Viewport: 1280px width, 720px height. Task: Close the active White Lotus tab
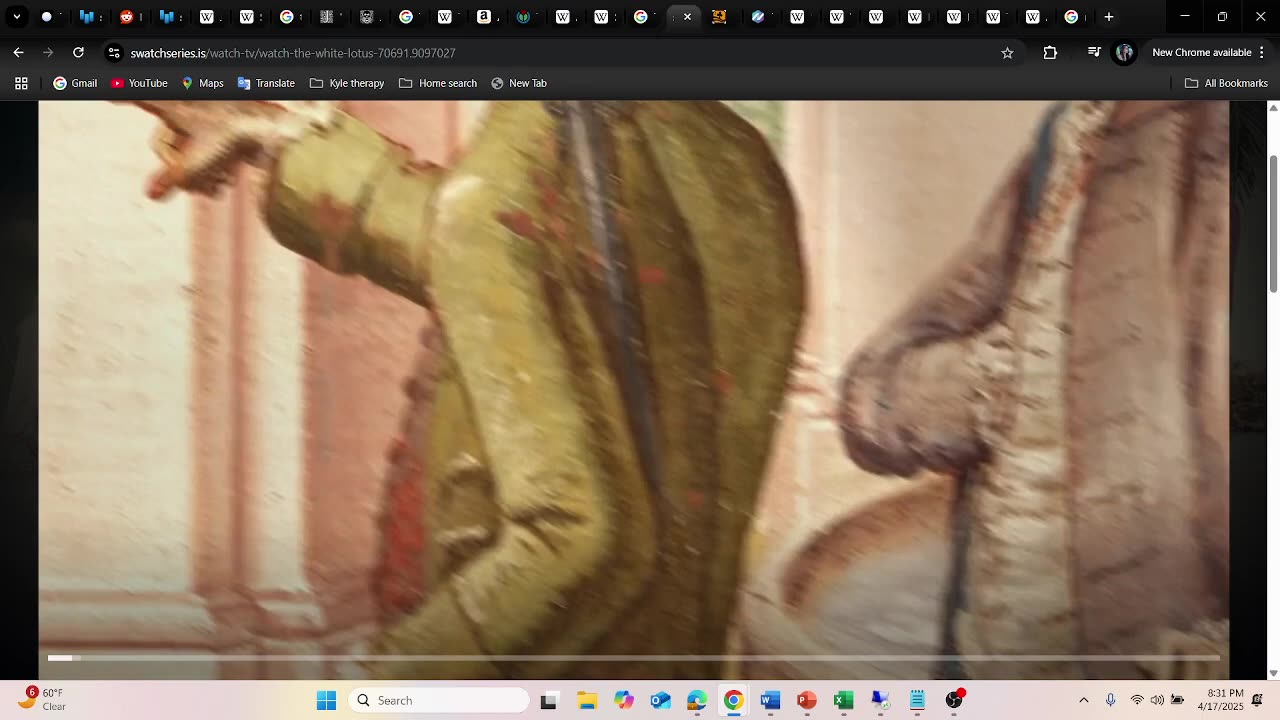pyautogui.click(x=687, y=17)
